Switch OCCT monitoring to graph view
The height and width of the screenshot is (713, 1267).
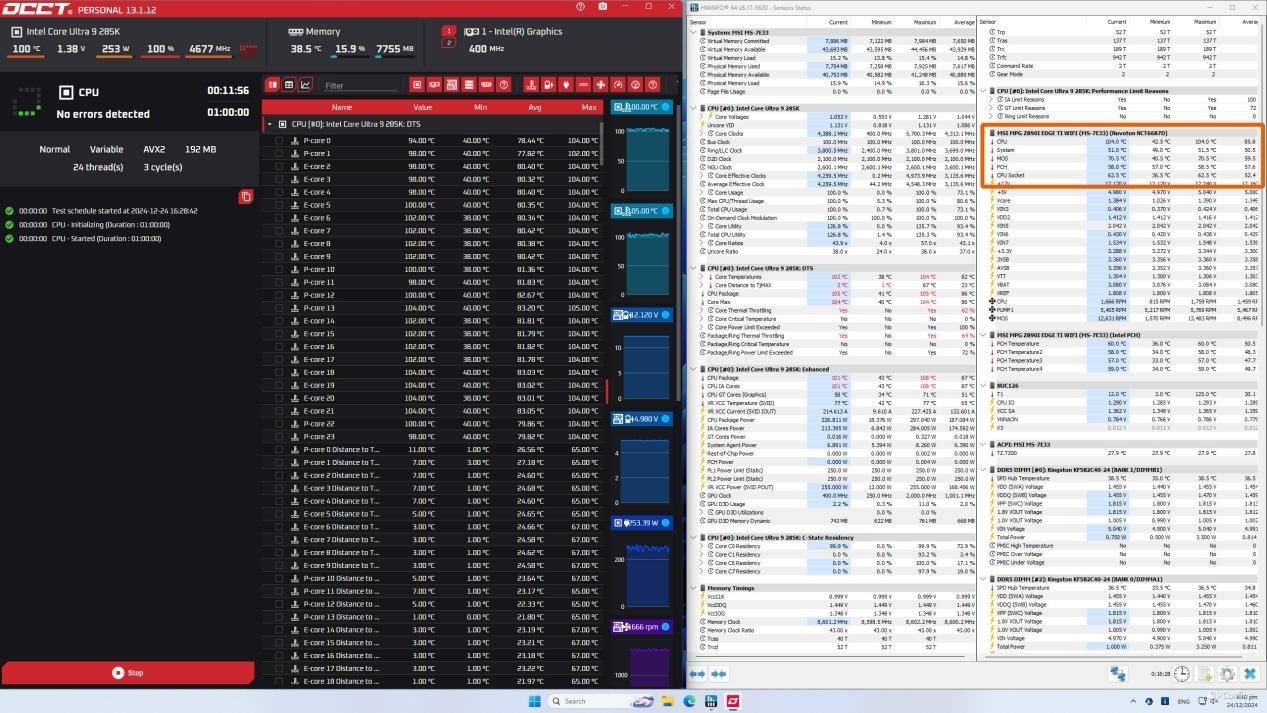click(306, 85)
